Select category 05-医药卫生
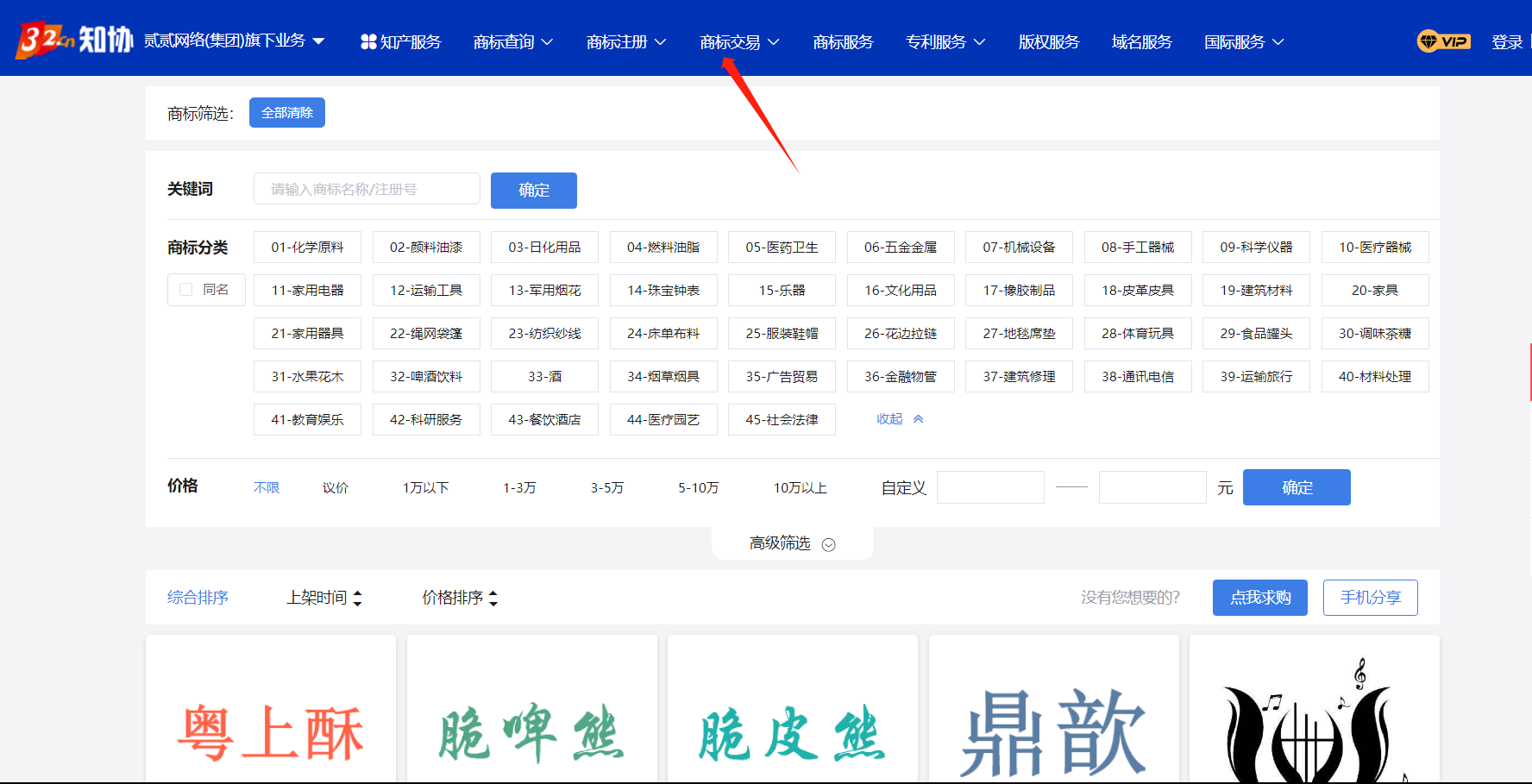The height and width of the screenshot is (784, 1532). 782,247
